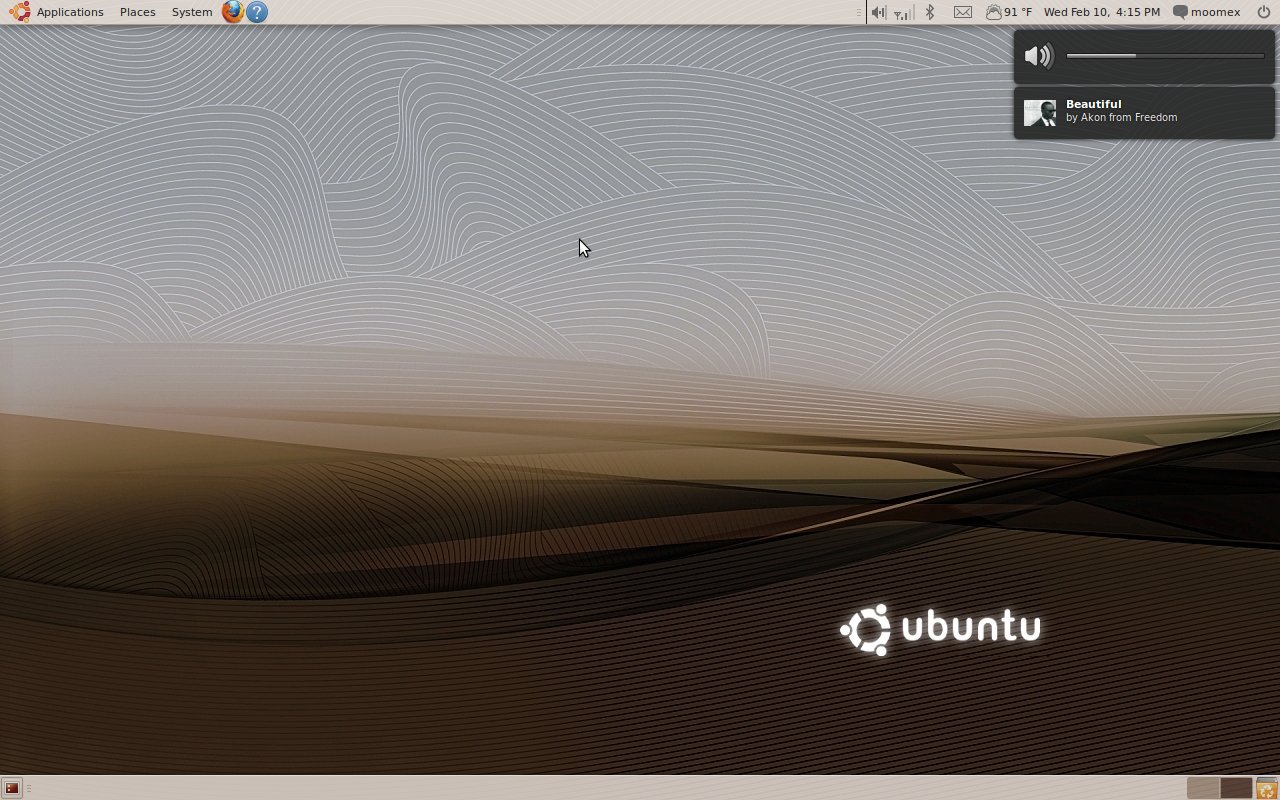Open the moomex user status menu
The image size is (1280, 800).
point(1206,12)
